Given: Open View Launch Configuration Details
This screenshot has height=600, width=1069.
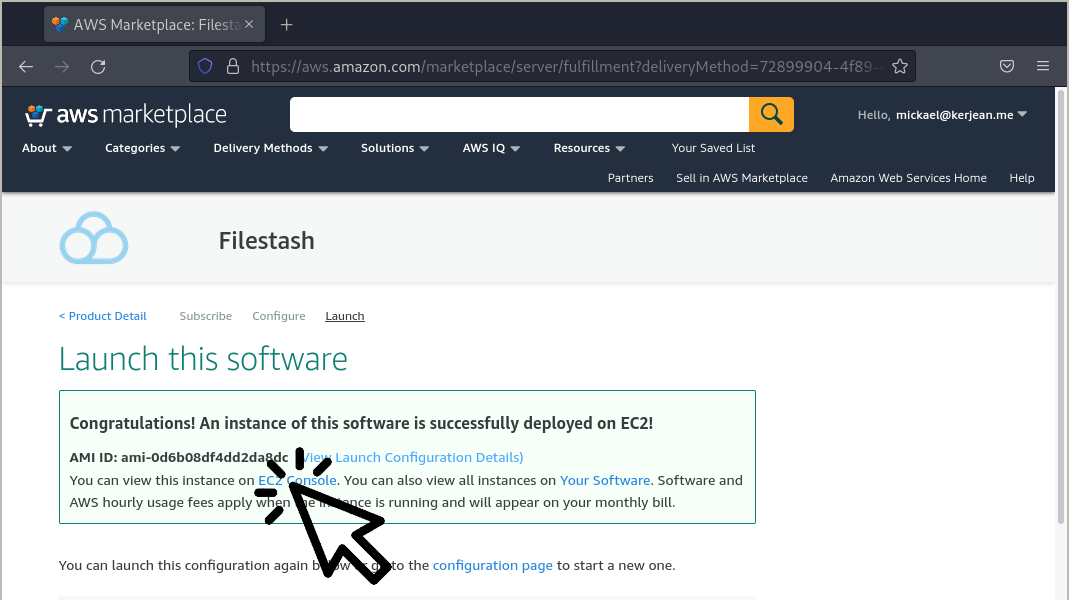Looking at the screenshot, I should click(x=412, y=458).
